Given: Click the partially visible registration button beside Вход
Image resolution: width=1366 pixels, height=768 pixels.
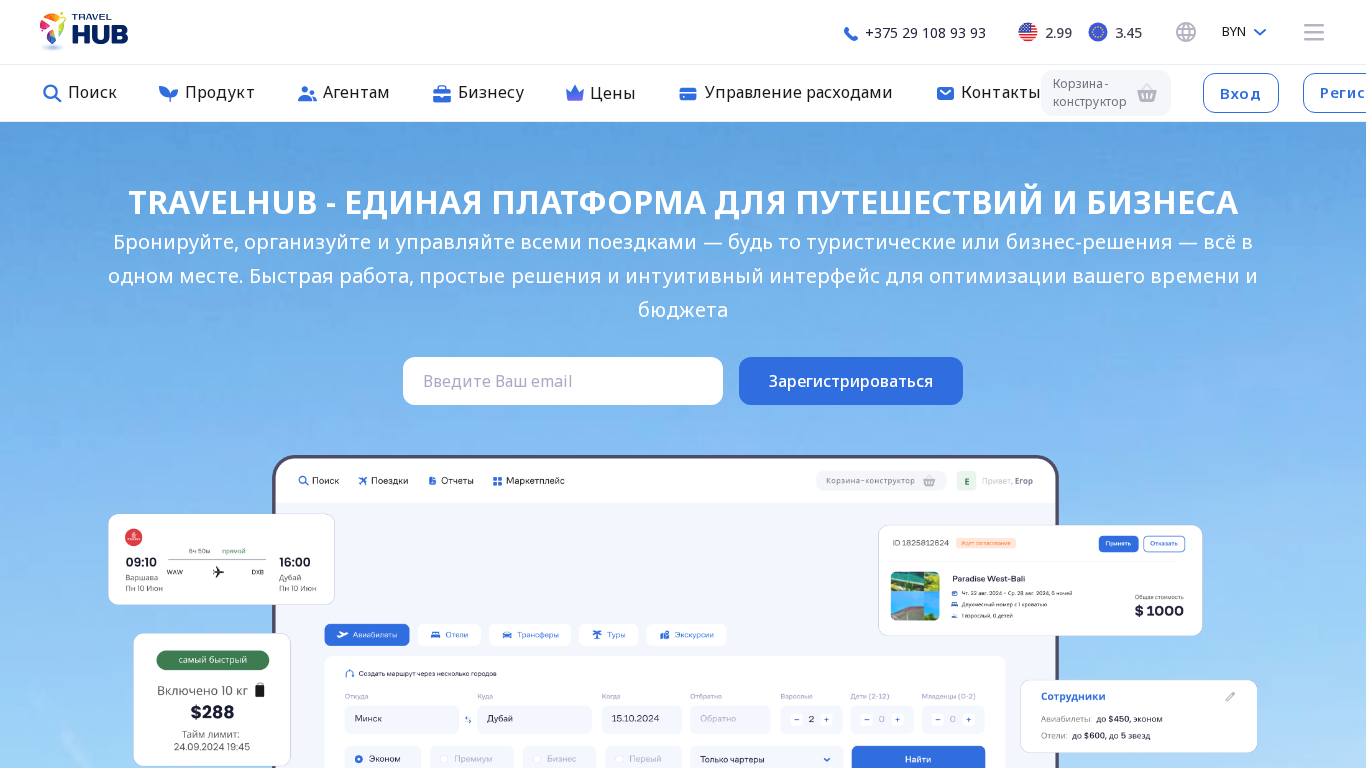Looking at the screenshot, I should coord(1335,93).
